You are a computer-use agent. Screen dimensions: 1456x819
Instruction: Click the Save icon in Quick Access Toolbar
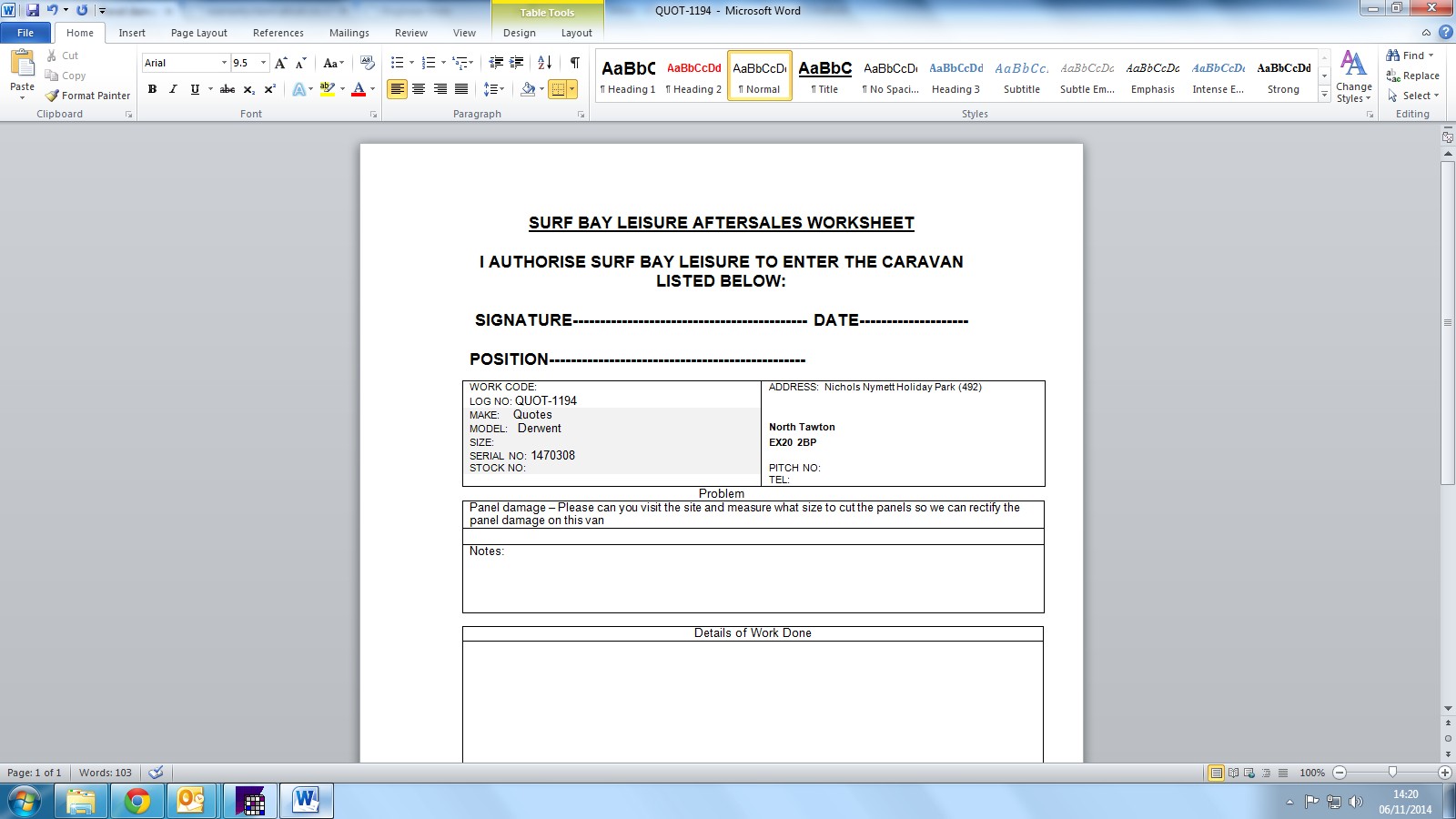click(33, 10)
